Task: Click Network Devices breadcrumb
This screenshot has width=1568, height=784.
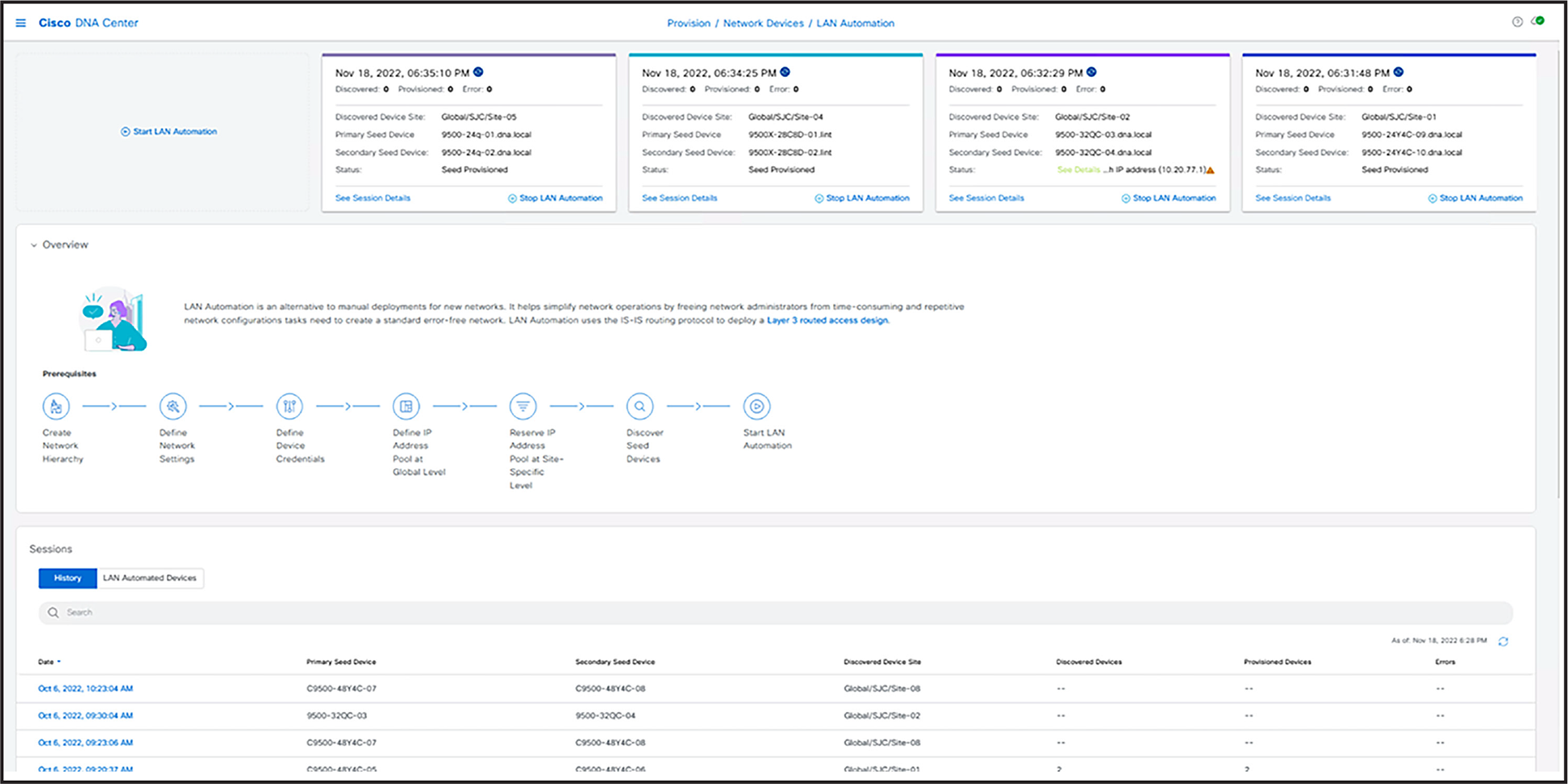Action: coord(763,23)
